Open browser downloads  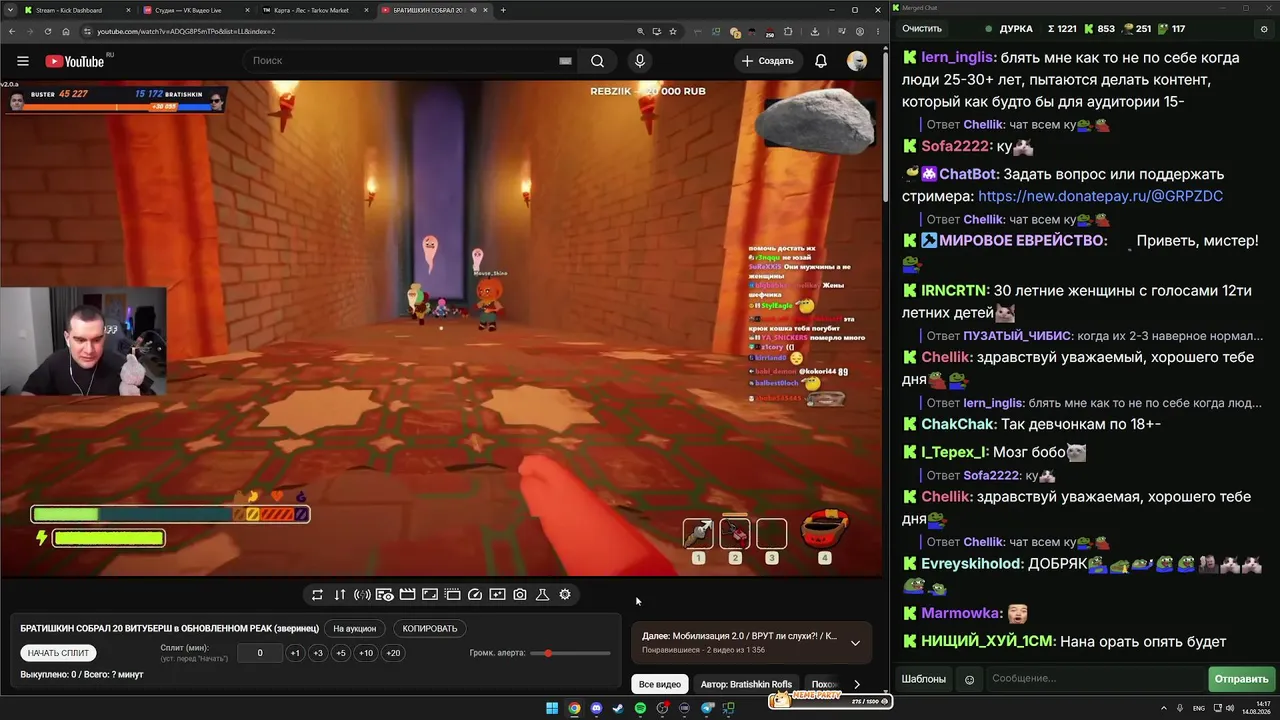pos(815,31)
